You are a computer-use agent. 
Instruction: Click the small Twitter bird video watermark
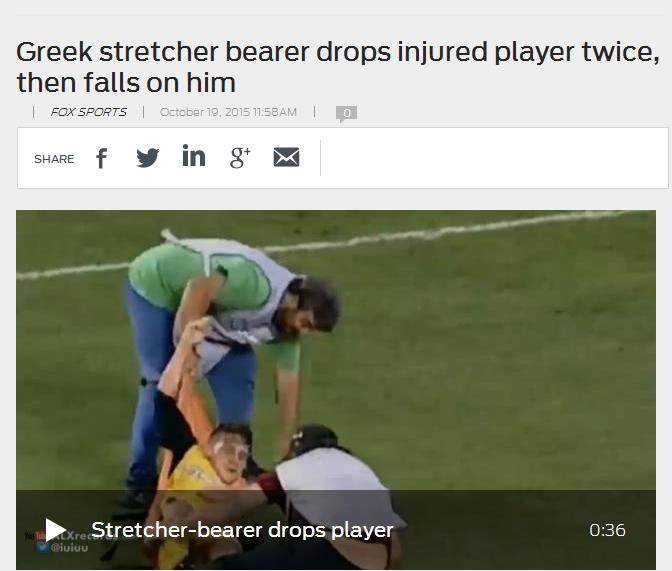(x=42, y=547)
